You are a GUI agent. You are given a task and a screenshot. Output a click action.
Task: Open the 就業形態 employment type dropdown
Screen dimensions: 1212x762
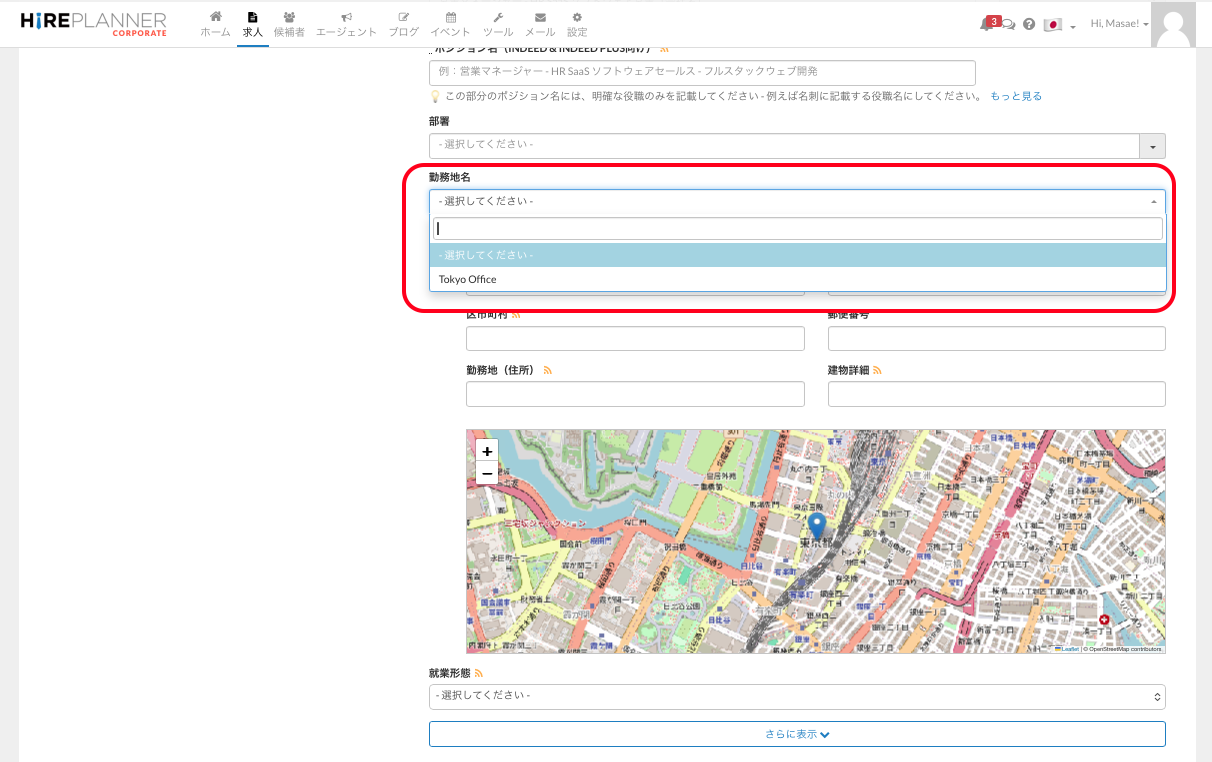coord(797,696)
